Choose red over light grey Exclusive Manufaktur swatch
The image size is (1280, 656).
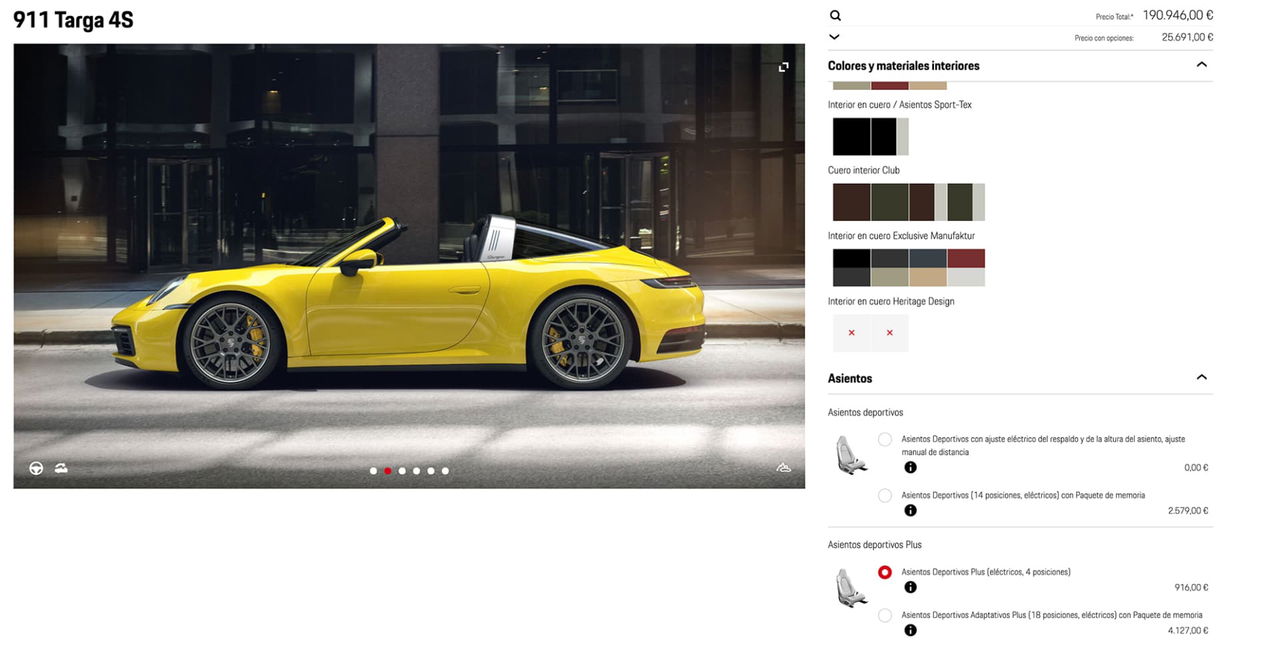coord(966,268)
